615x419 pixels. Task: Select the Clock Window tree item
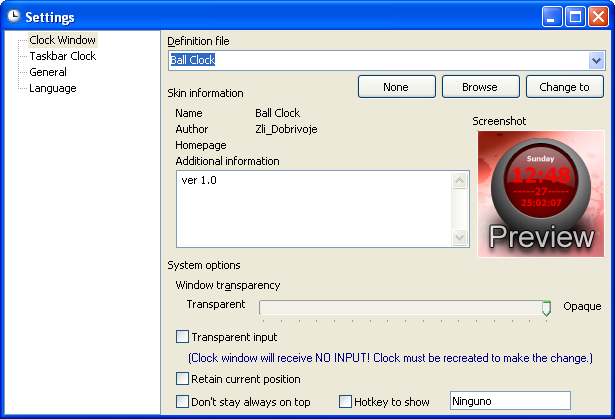click(62, 40)
